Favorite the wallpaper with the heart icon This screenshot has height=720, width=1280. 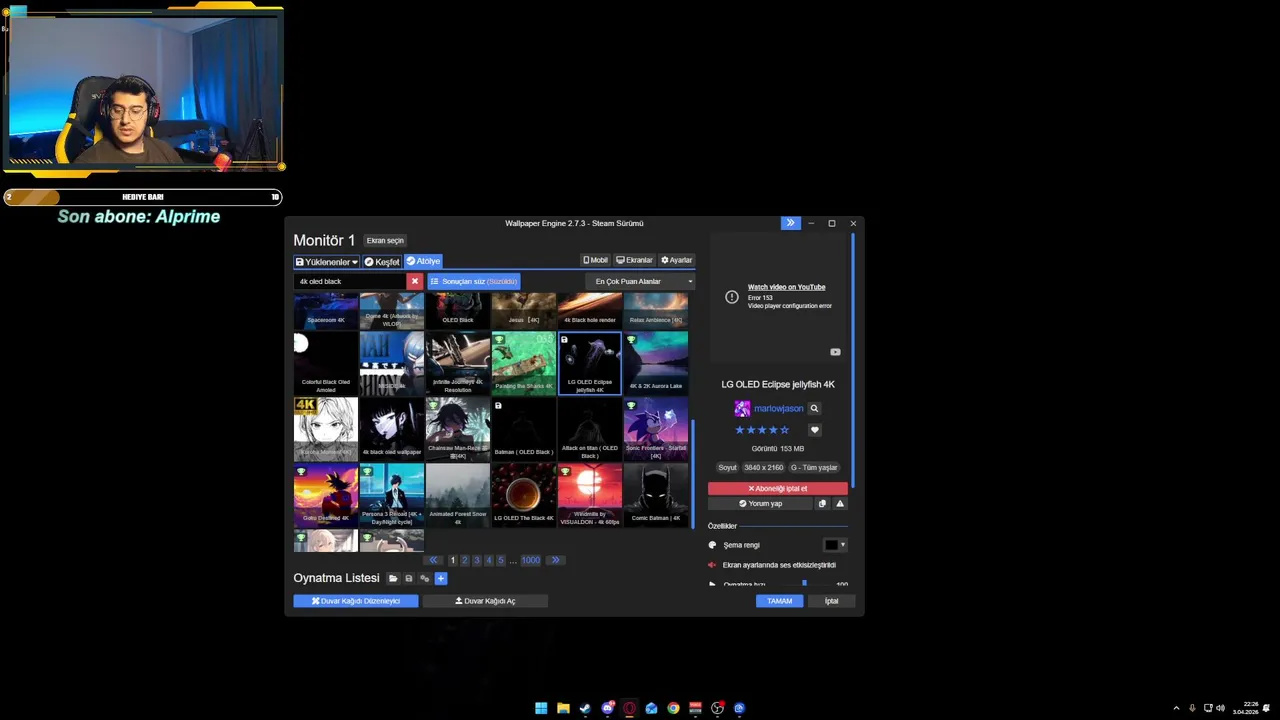pyautogui.click(x=814, y=430)
